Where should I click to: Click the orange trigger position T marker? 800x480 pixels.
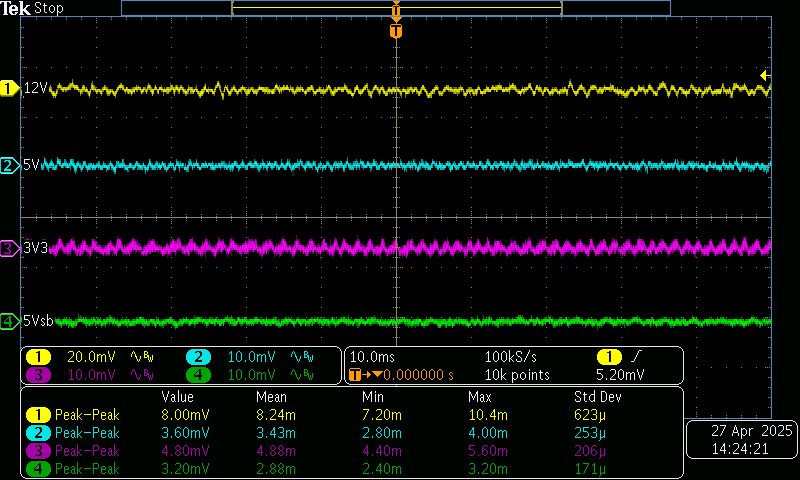[x=396, y=31]
